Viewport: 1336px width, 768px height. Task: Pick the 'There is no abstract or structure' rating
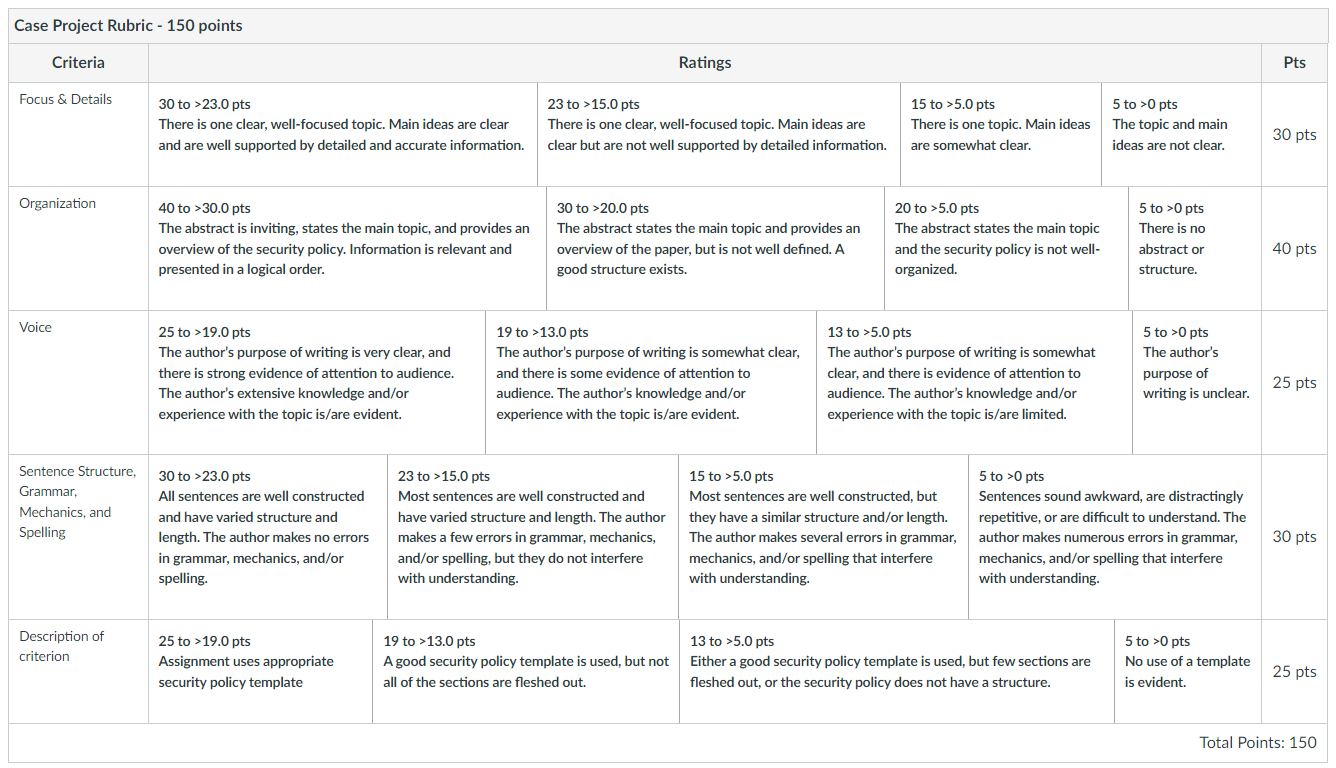point(1195,249)
